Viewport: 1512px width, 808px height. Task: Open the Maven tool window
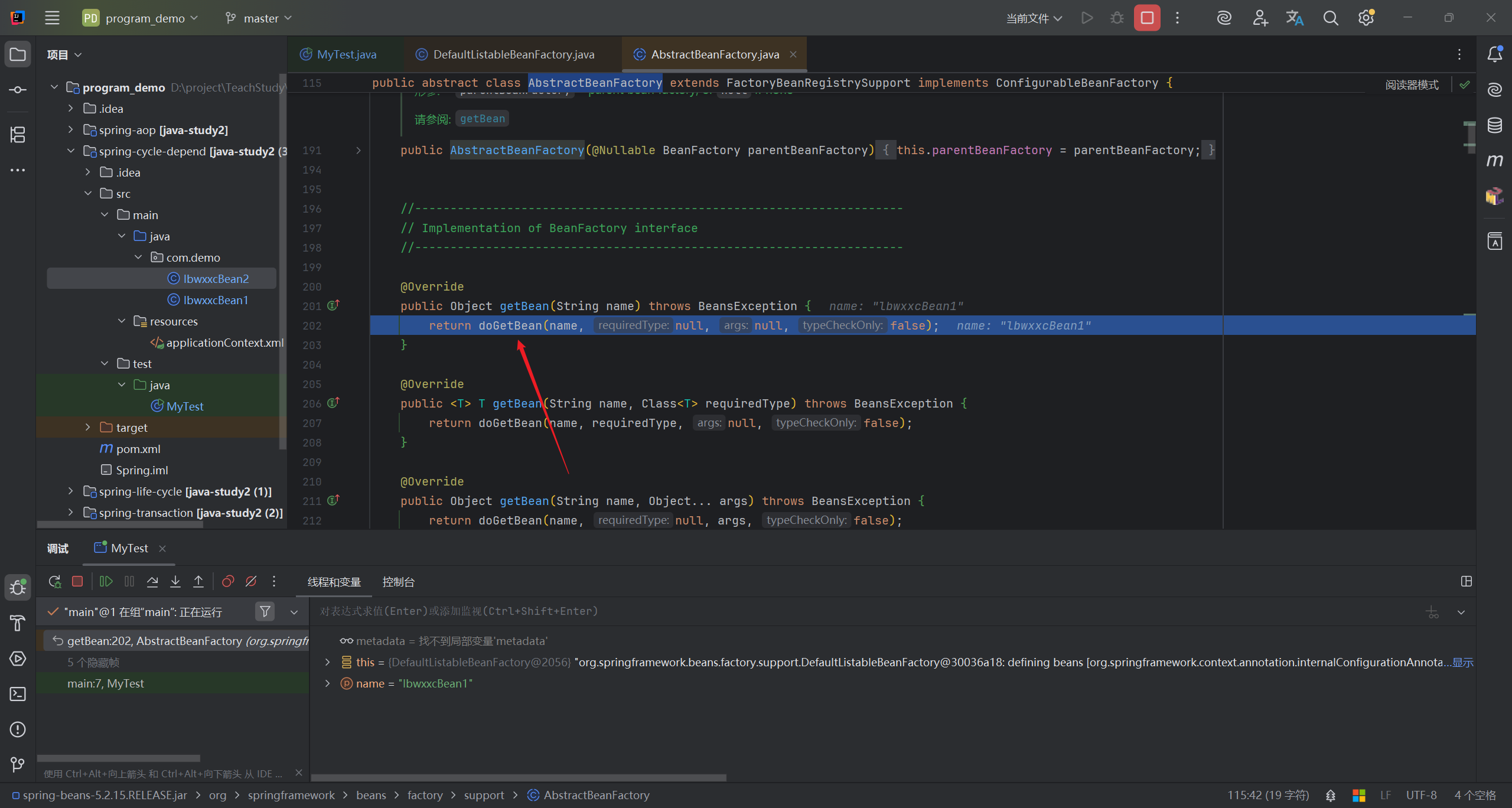(x=1494, y=161)
